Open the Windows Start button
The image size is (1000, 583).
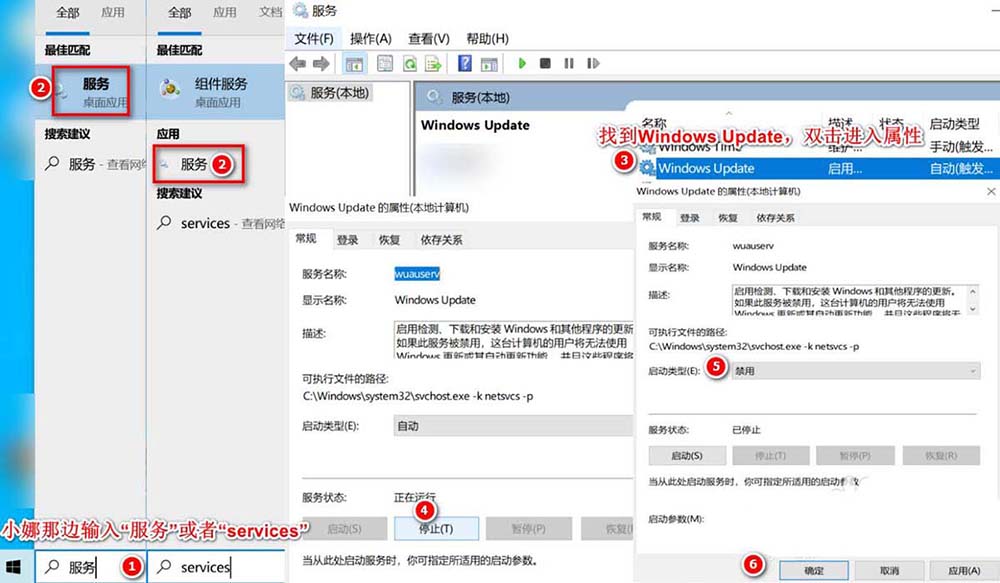(x=13, y=566)
